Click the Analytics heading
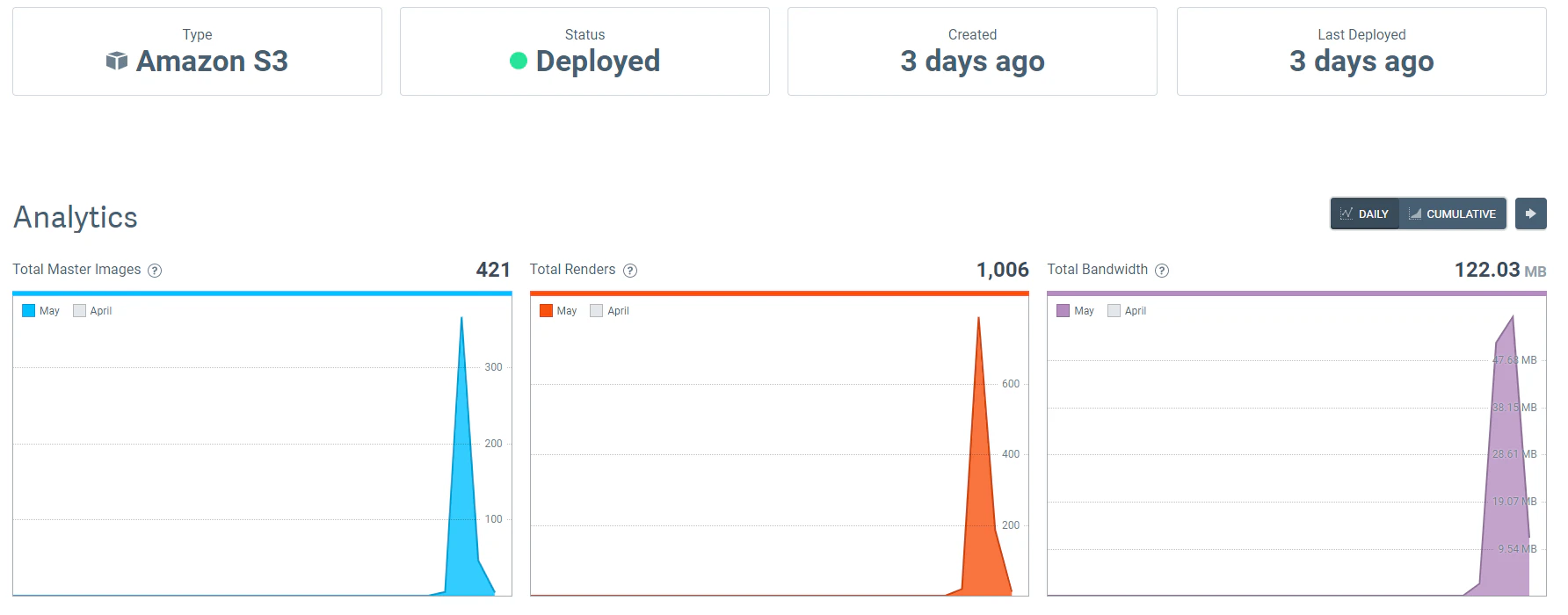The width and height of the screenshot is (1568, 615). tap(76, 217)
